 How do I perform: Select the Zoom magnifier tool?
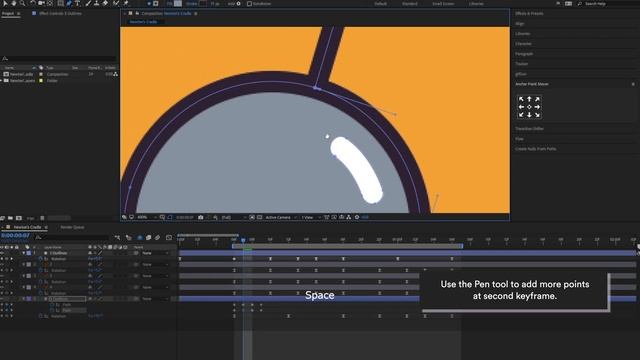pos(22,3)
